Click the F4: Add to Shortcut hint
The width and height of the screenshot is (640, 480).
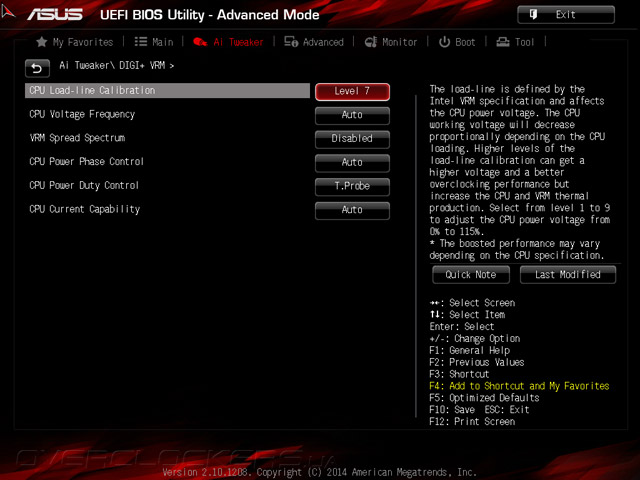tap(519, 386)
